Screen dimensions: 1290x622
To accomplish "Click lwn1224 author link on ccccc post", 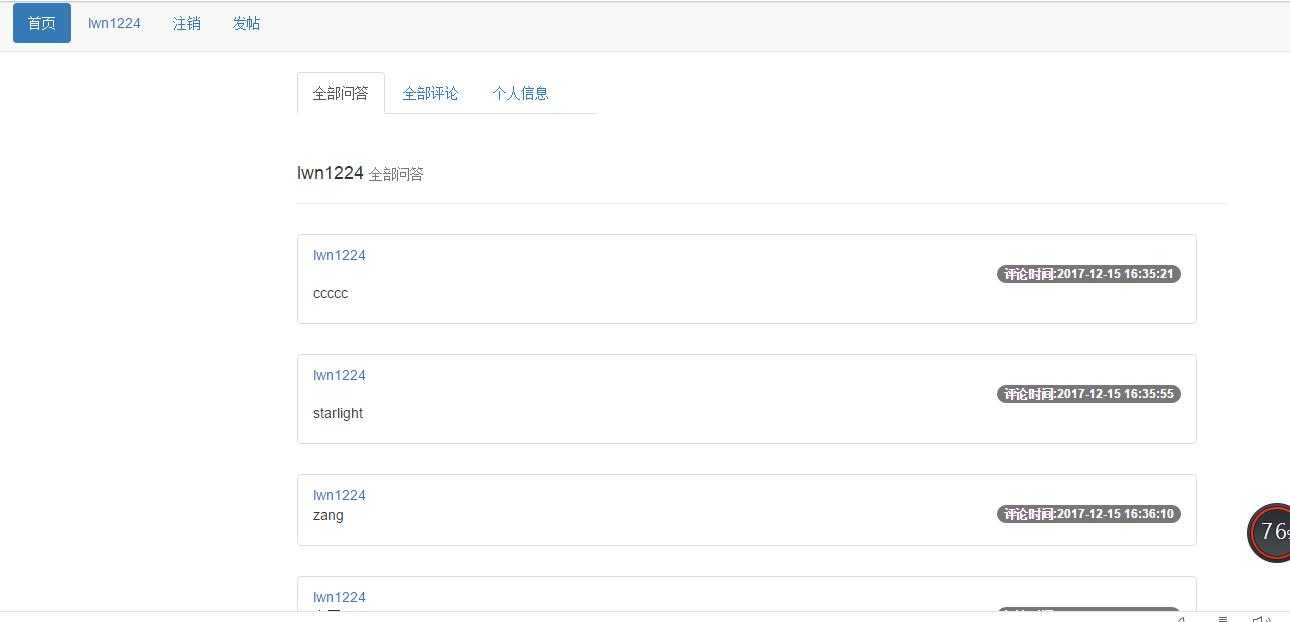I will pos(339,255).
